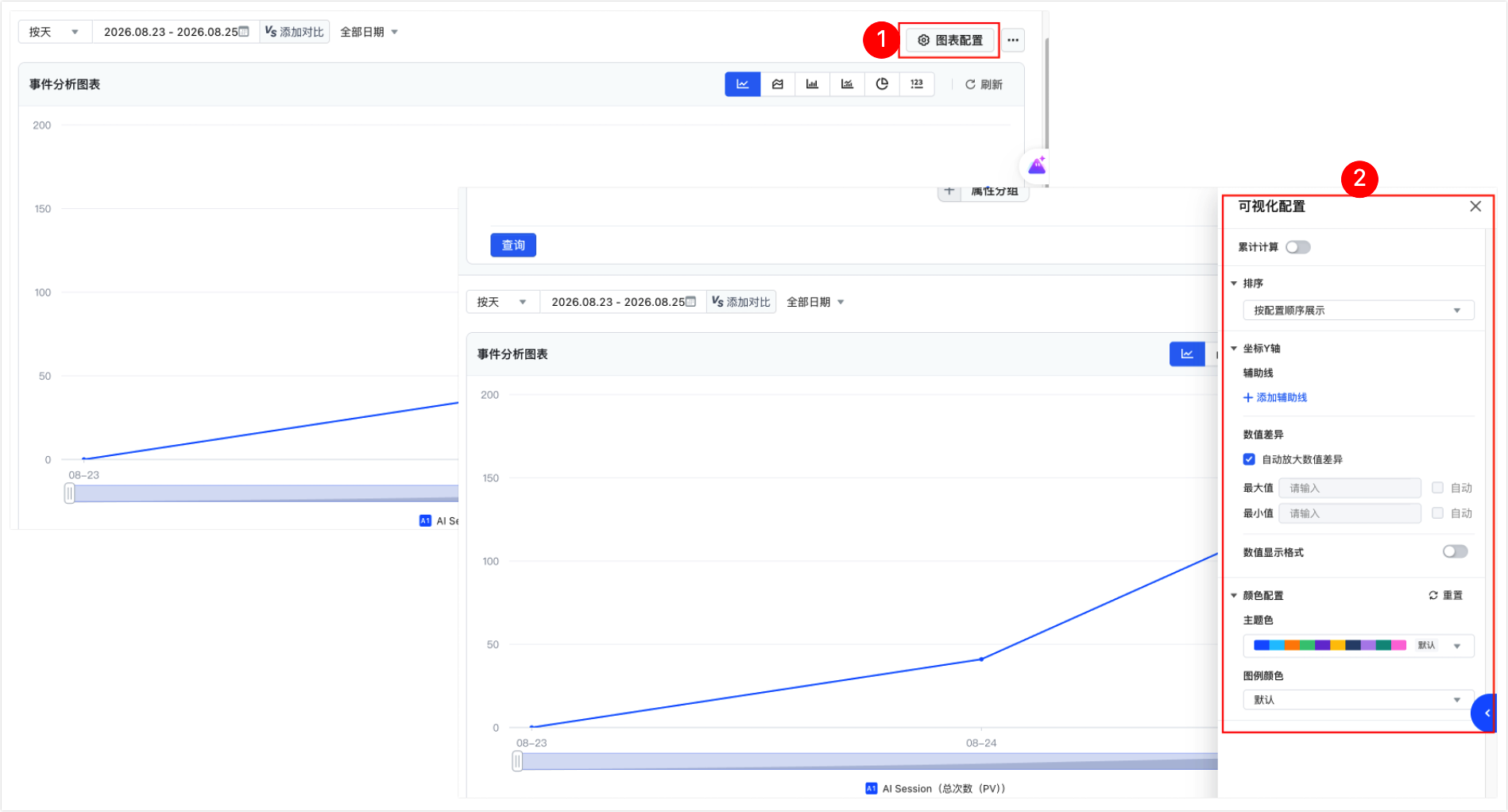Focus the 最小值 input field
1508x812 pixels.
1350,513
